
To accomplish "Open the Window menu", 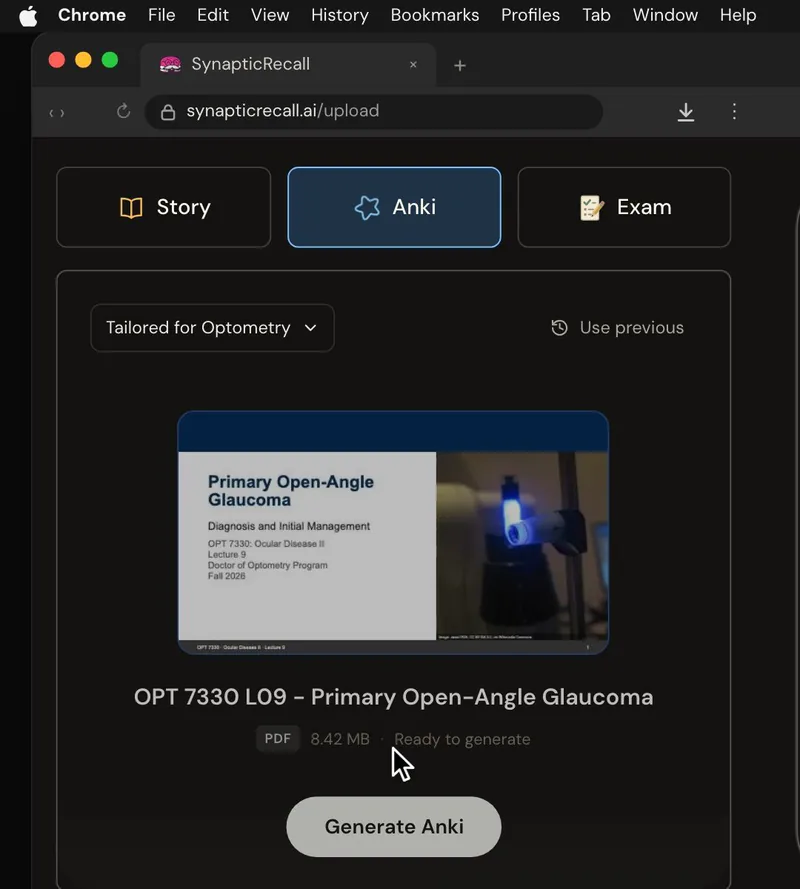I will click(x=665, y=15).
